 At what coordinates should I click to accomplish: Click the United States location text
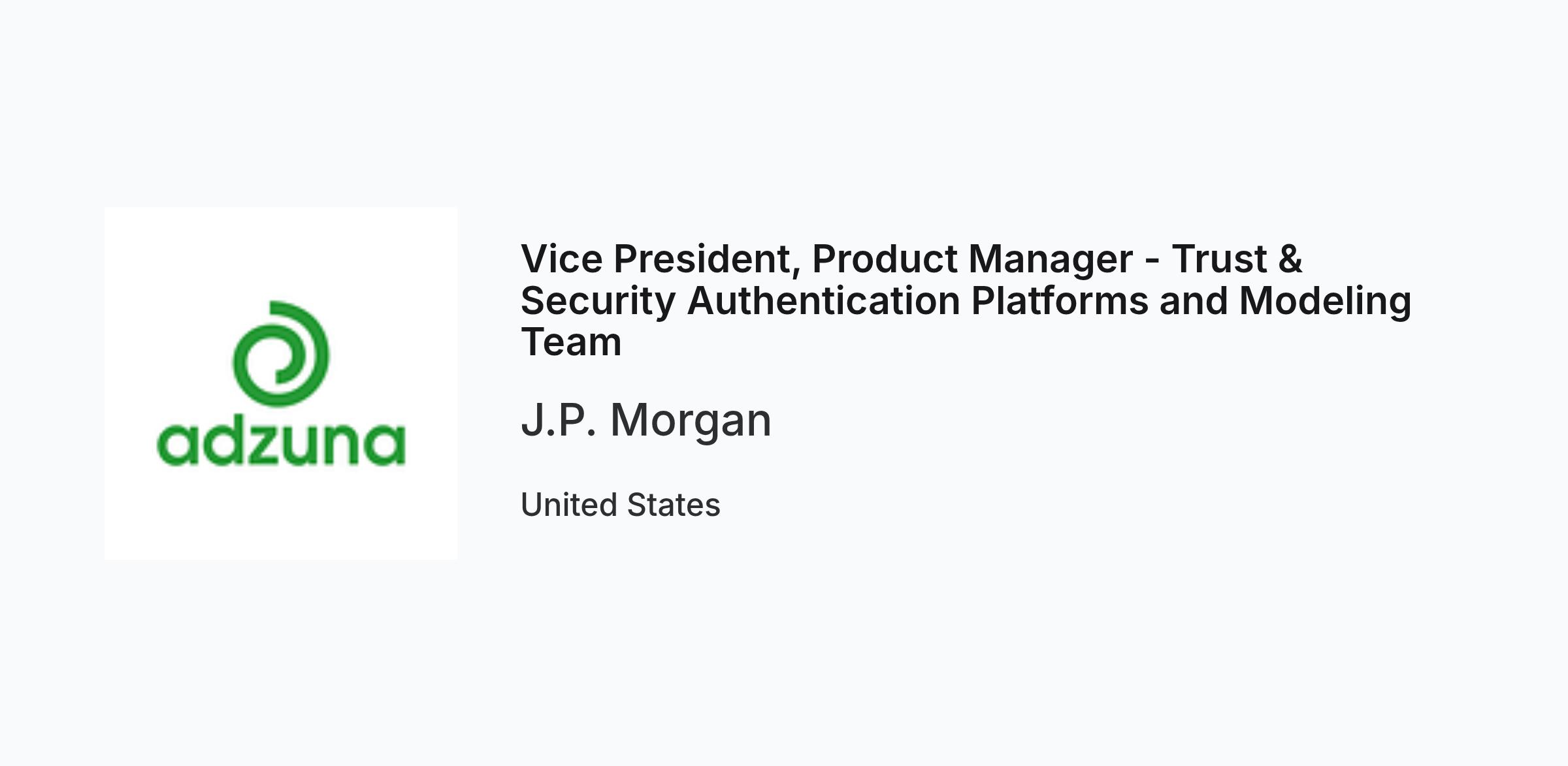click(621, 505)
